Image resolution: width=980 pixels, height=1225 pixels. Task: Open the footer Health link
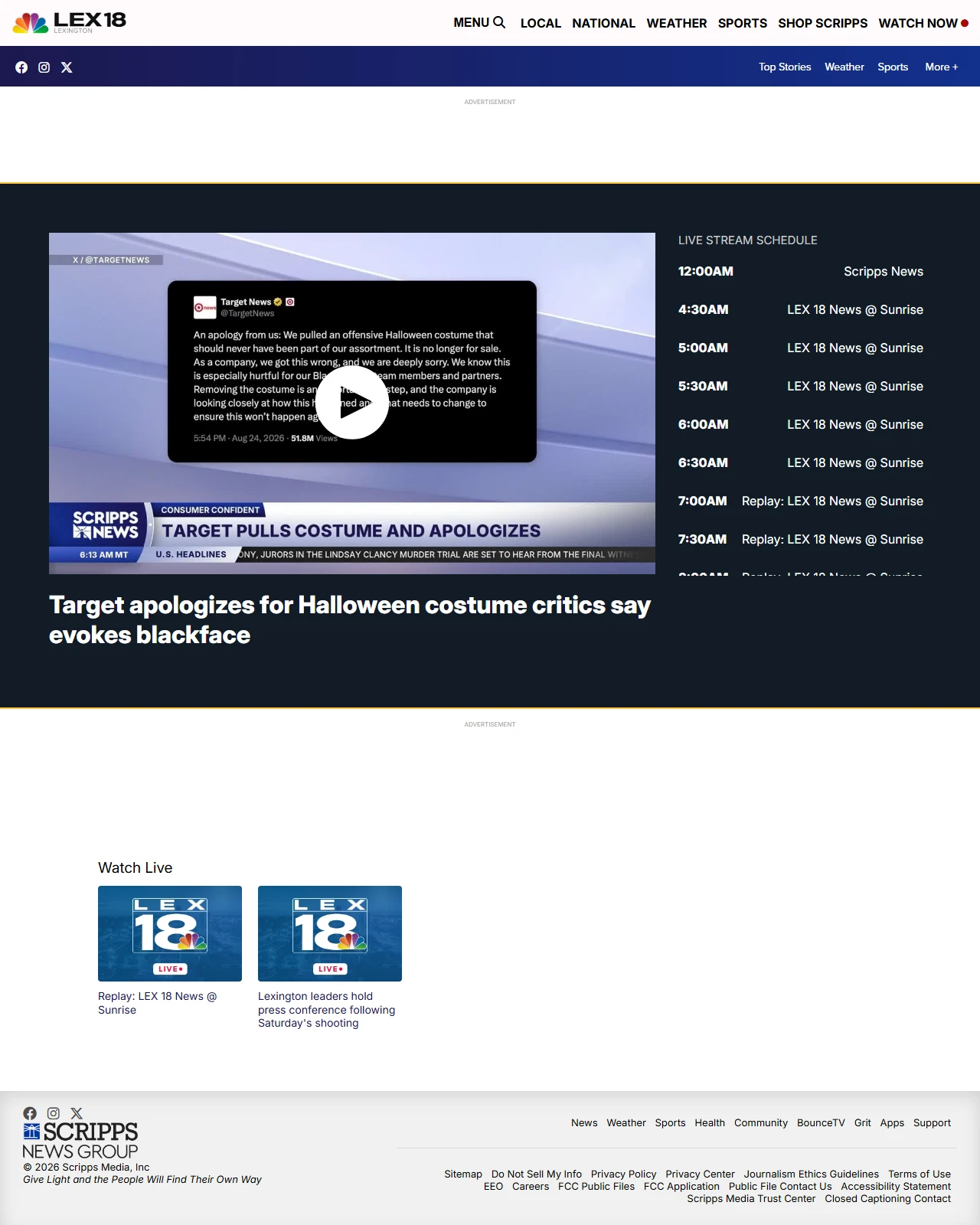(710, 1122)
